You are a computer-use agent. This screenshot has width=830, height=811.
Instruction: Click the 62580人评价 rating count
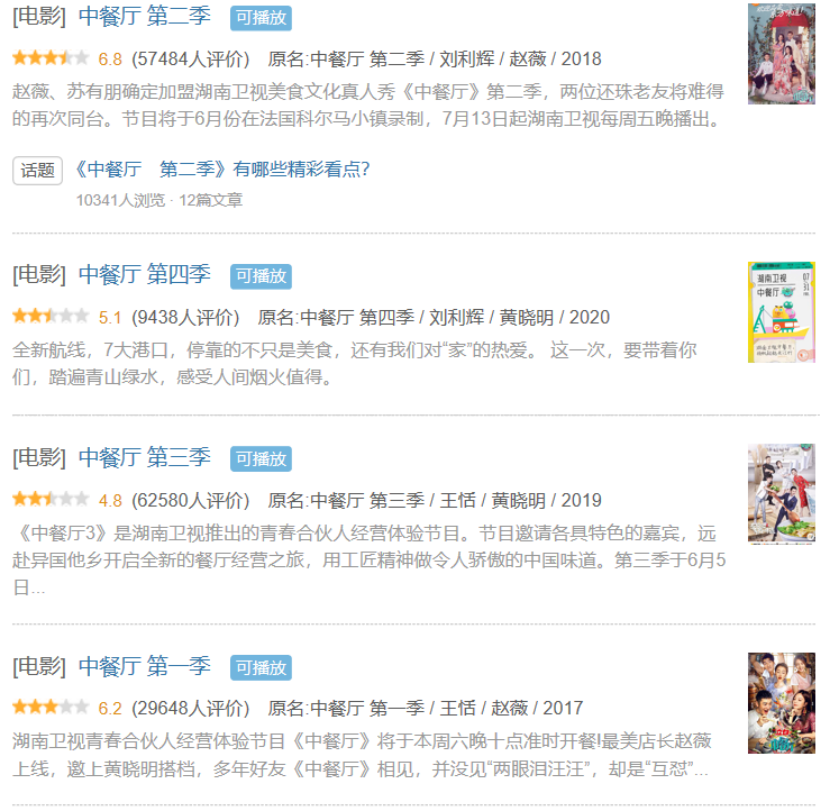pos(191,500)
